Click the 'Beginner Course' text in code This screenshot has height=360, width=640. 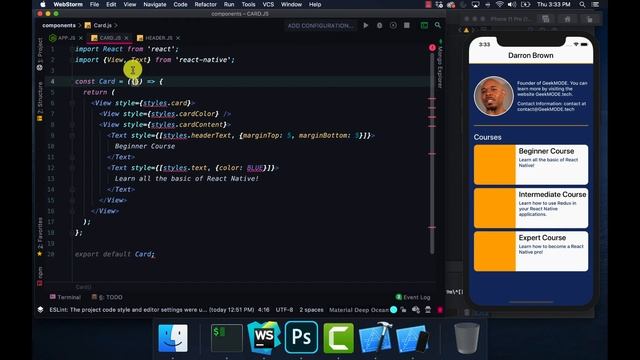(x=144, y=146)
